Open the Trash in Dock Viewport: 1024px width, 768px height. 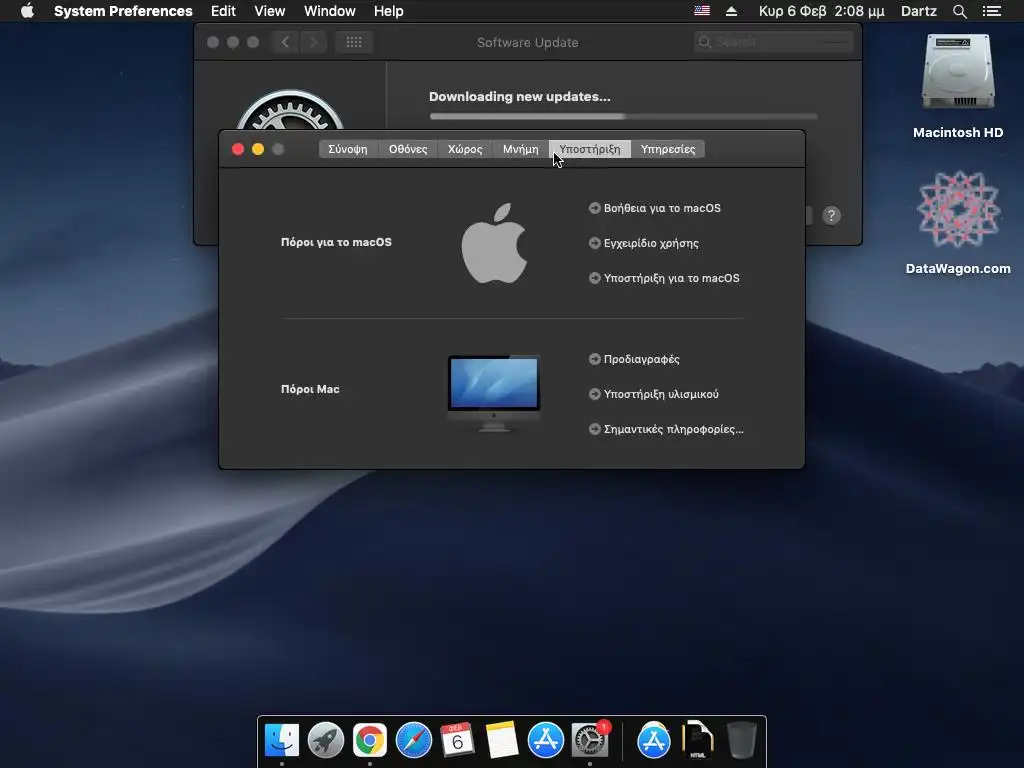741,740
